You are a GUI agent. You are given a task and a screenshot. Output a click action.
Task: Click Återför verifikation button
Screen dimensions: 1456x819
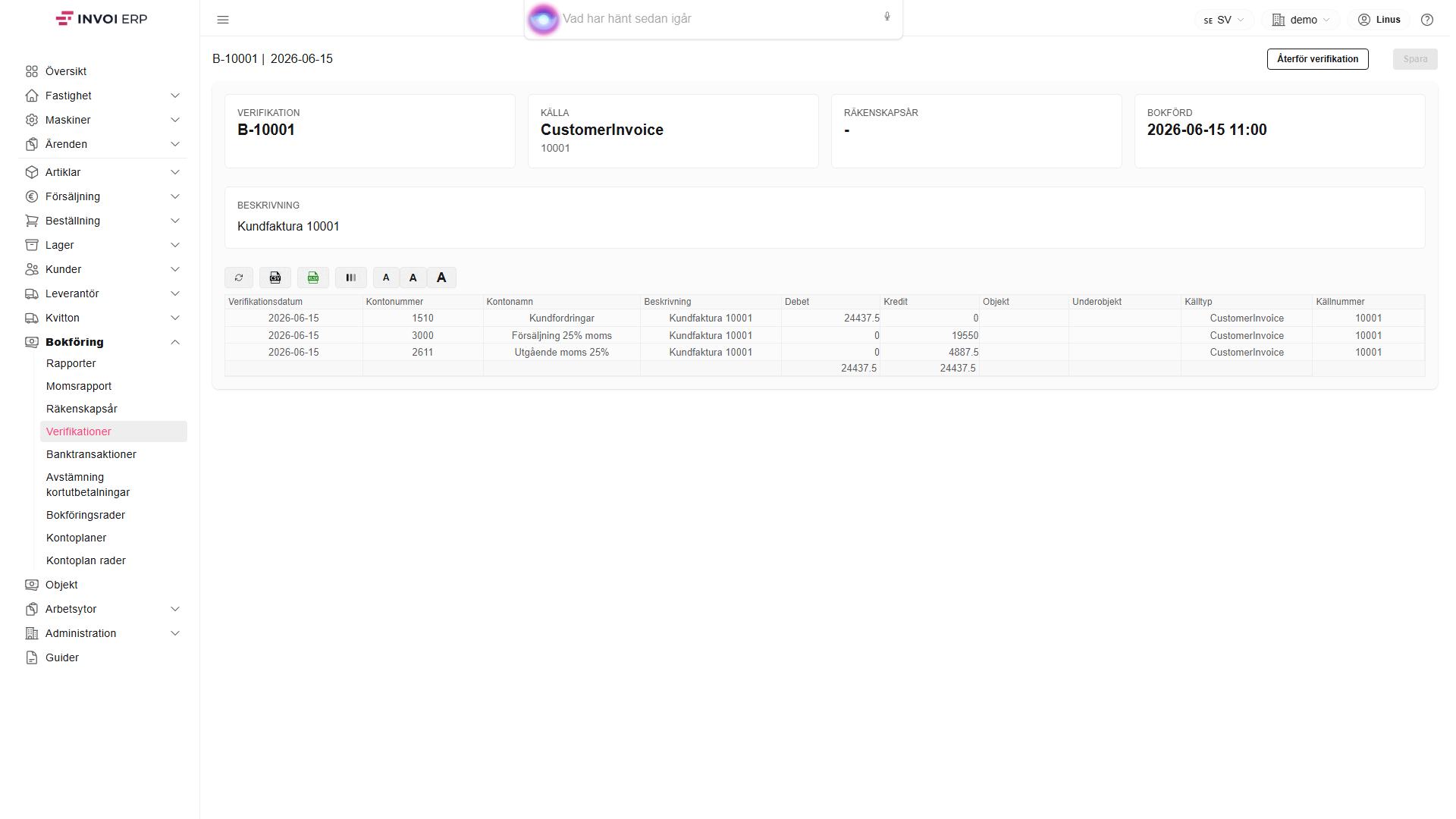click(1317, 59)
